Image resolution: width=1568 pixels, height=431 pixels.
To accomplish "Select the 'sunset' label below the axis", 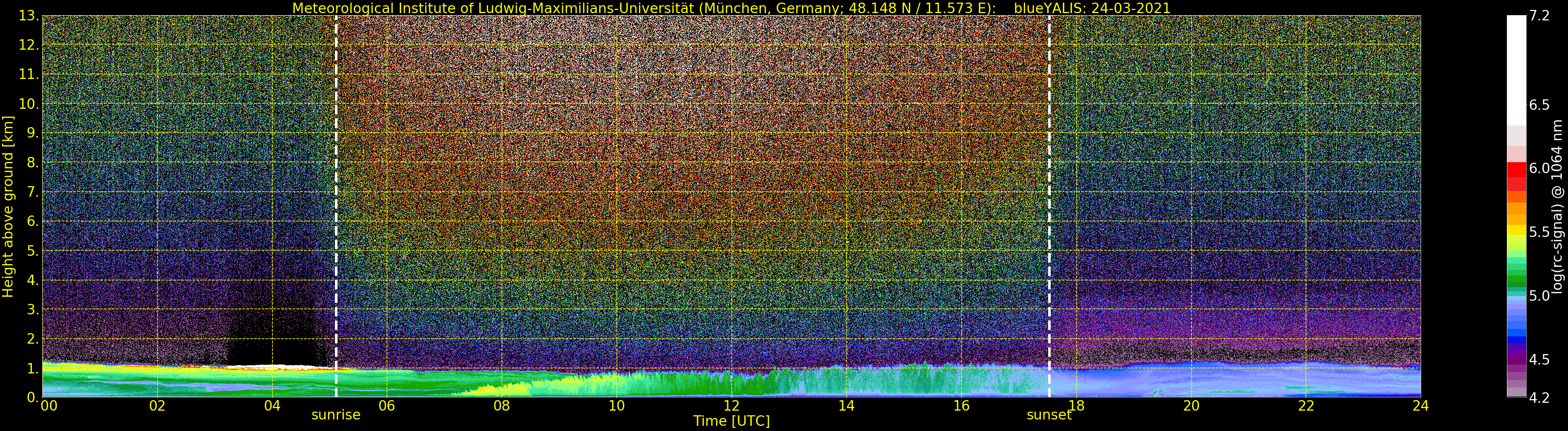I will 1049,415.
